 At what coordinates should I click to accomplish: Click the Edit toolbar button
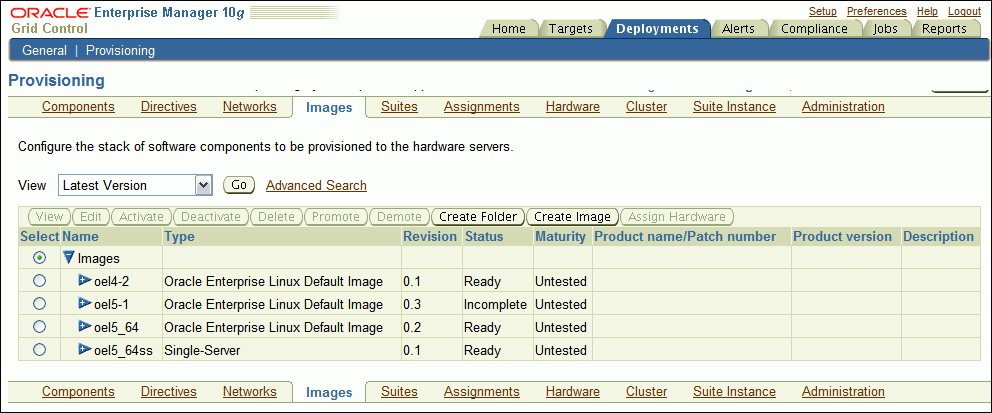91,216
